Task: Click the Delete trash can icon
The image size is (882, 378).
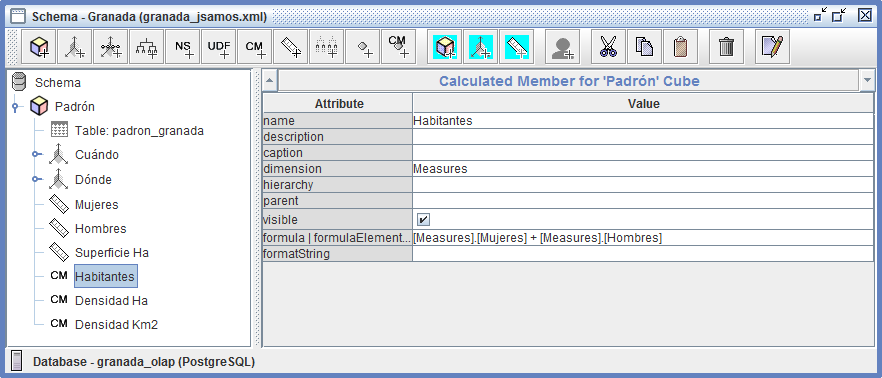Action: click(x=727, y=46)
